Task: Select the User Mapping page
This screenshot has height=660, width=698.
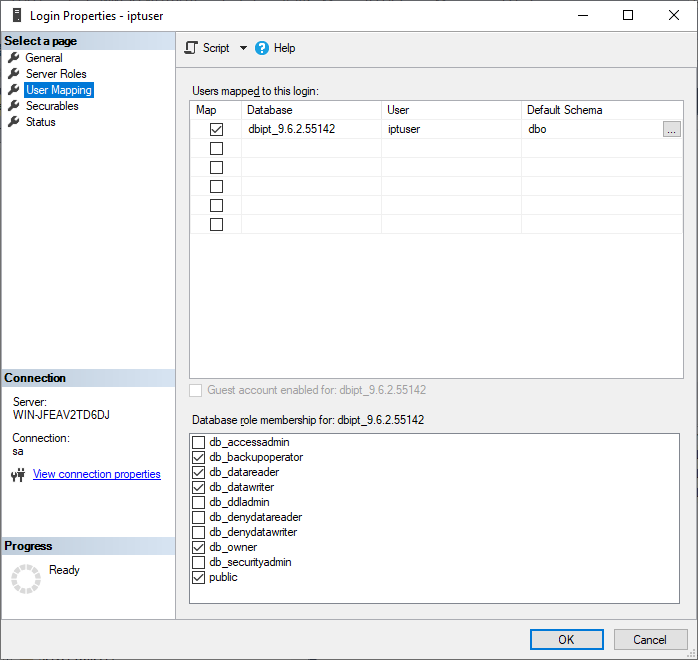Action: (x=59, y=90)
